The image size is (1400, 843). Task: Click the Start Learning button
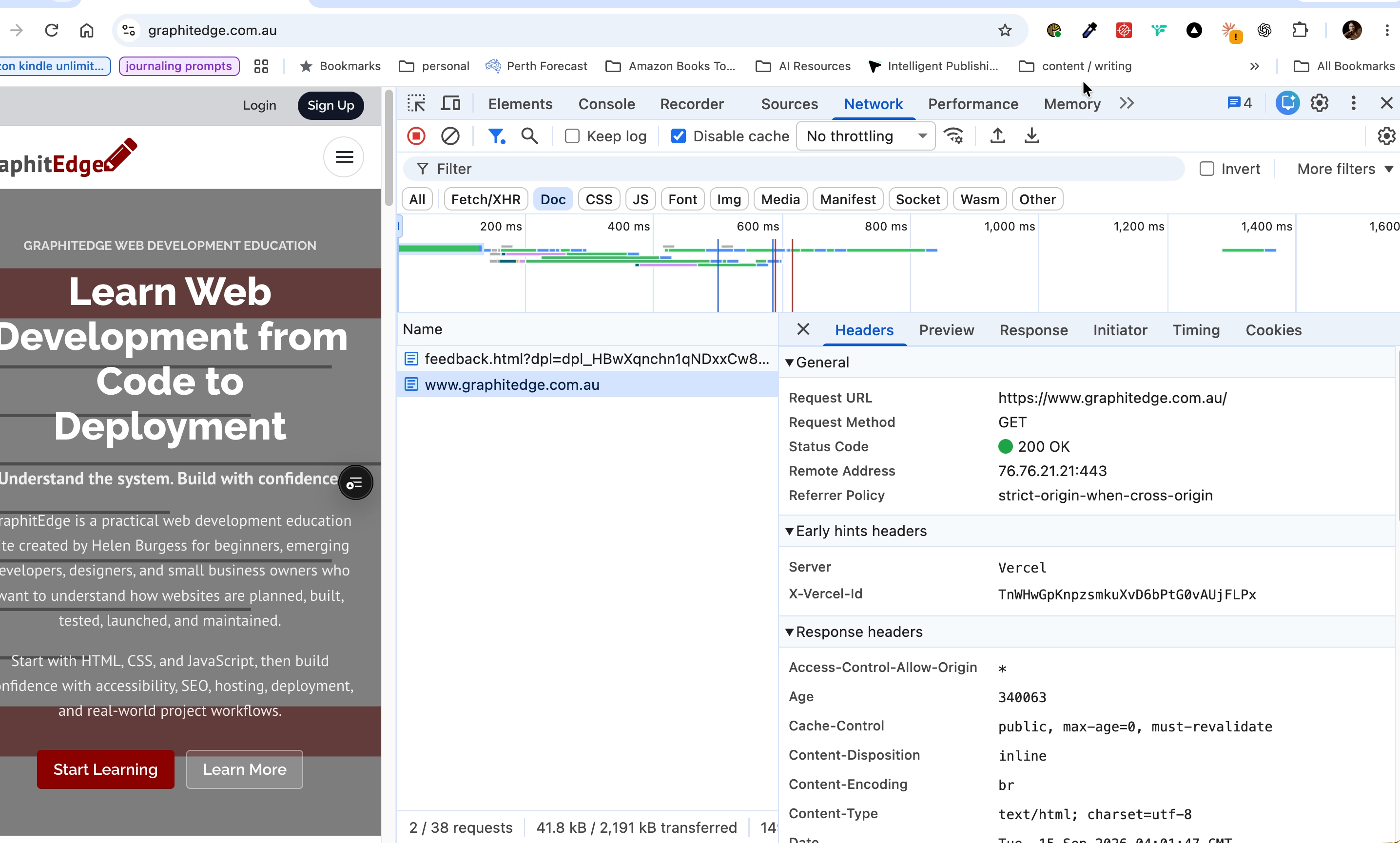point(106,769)
